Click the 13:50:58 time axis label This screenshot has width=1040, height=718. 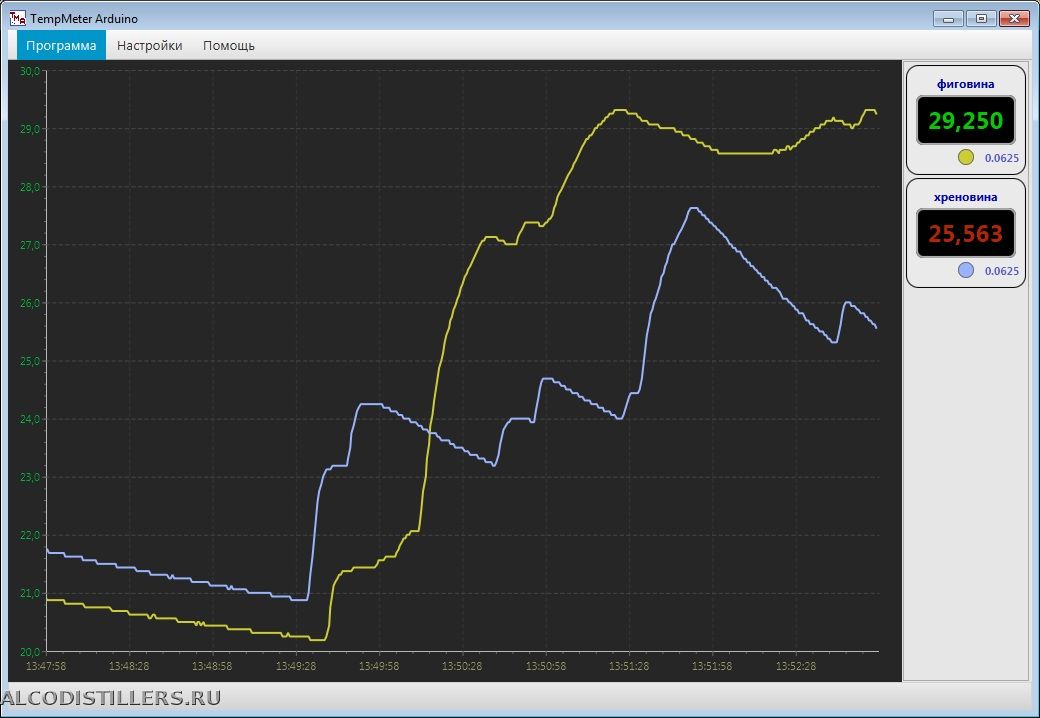[546, 666]
